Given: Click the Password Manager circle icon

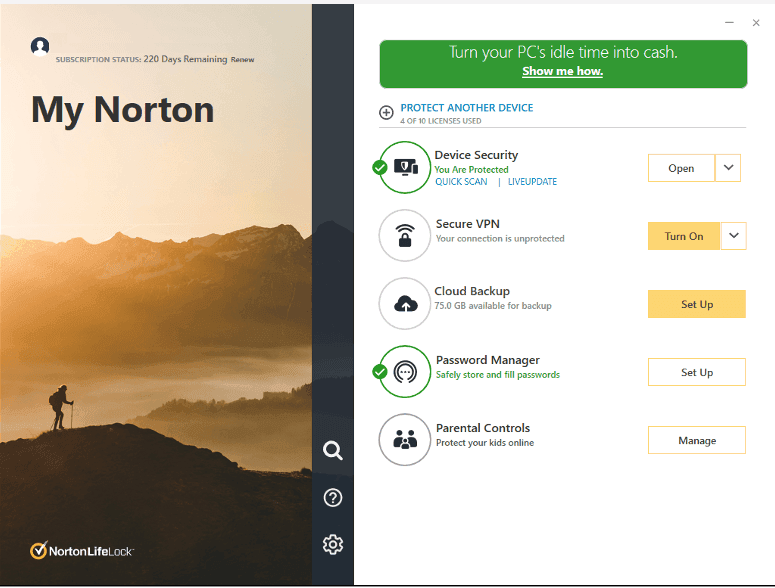Looking at the screenshot, I should 405,372.
